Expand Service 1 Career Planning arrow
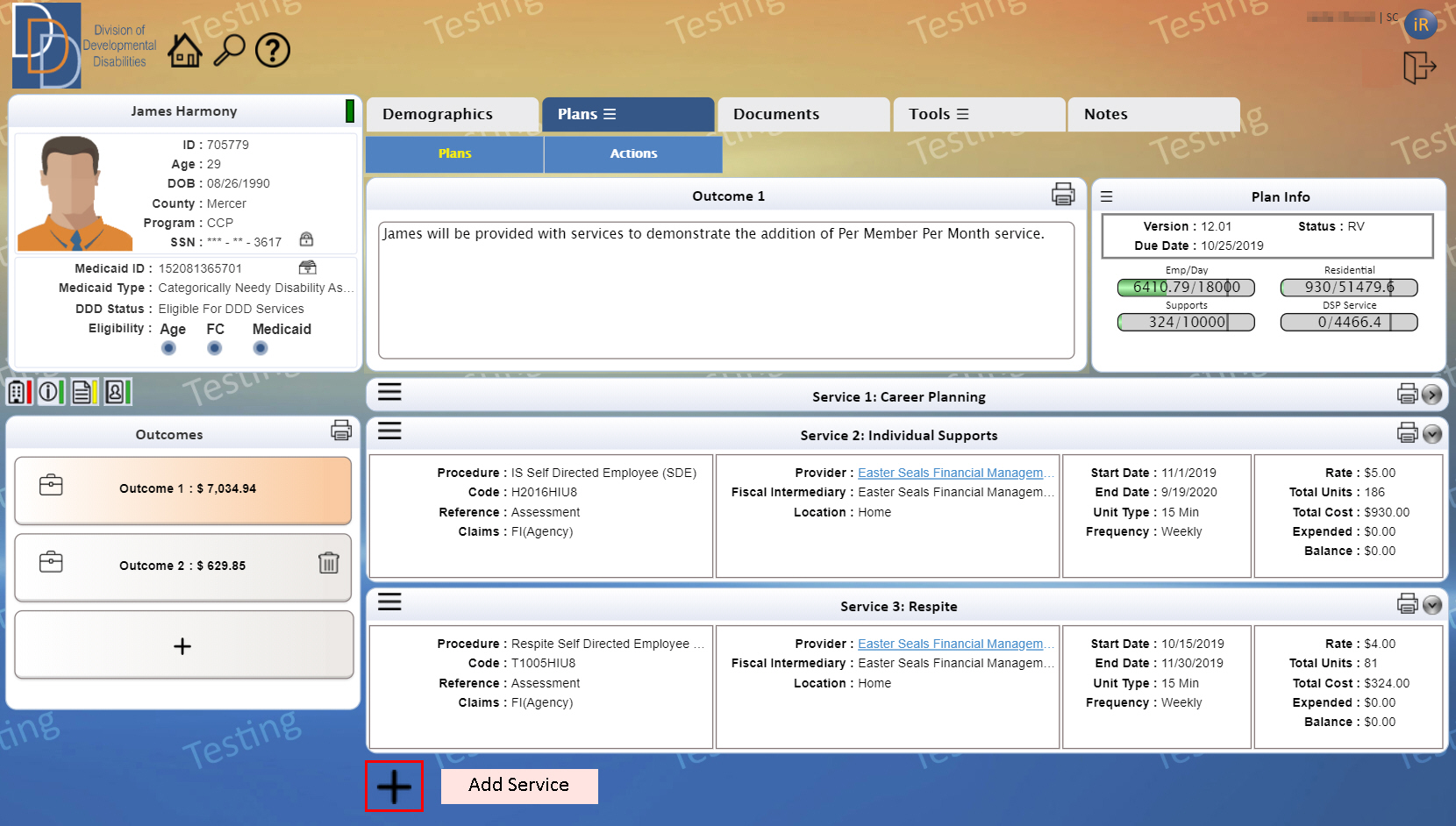 pos(1431,395)
